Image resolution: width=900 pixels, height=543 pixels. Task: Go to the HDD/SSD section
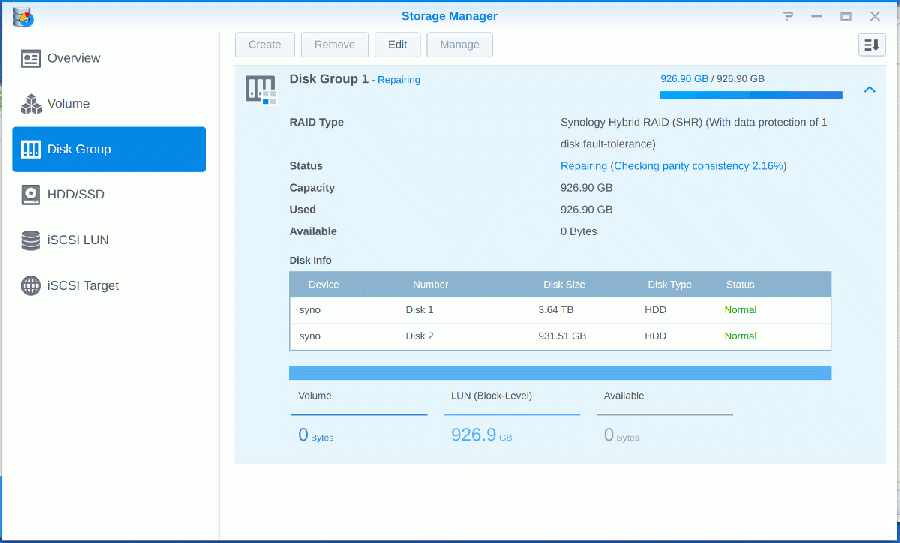[x=108, y=194]
